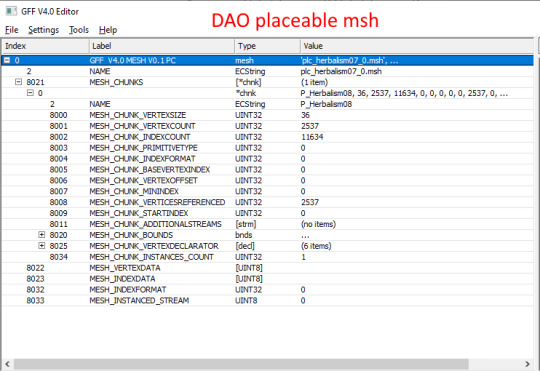Click the GFF V4.0 Editor app icon
Viewport: 540px width, 371px height.
pos(11,11)
